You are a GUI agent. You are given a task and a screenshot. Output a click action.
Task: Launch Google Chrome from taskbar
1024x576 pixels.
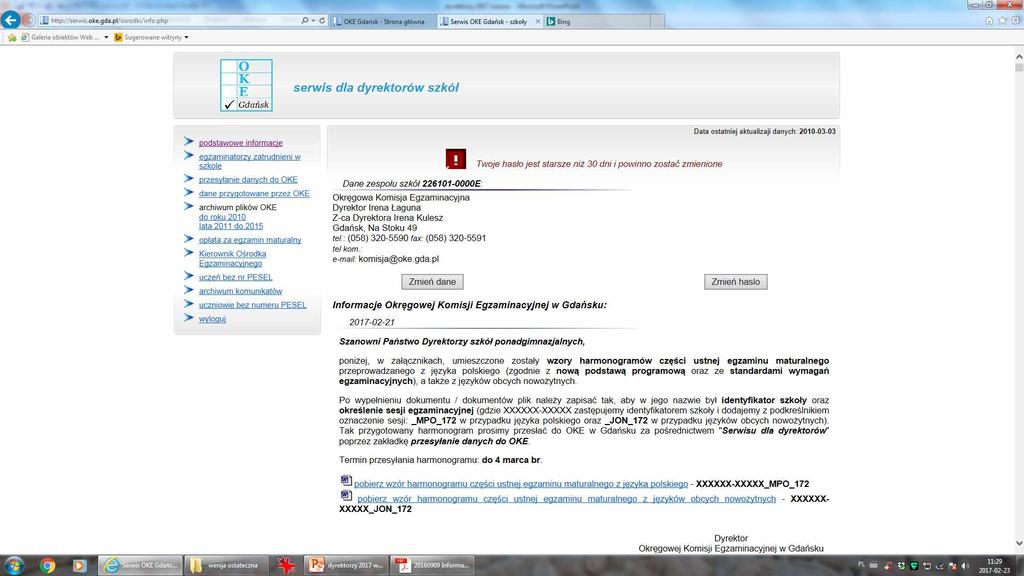[x=47, y=566]
